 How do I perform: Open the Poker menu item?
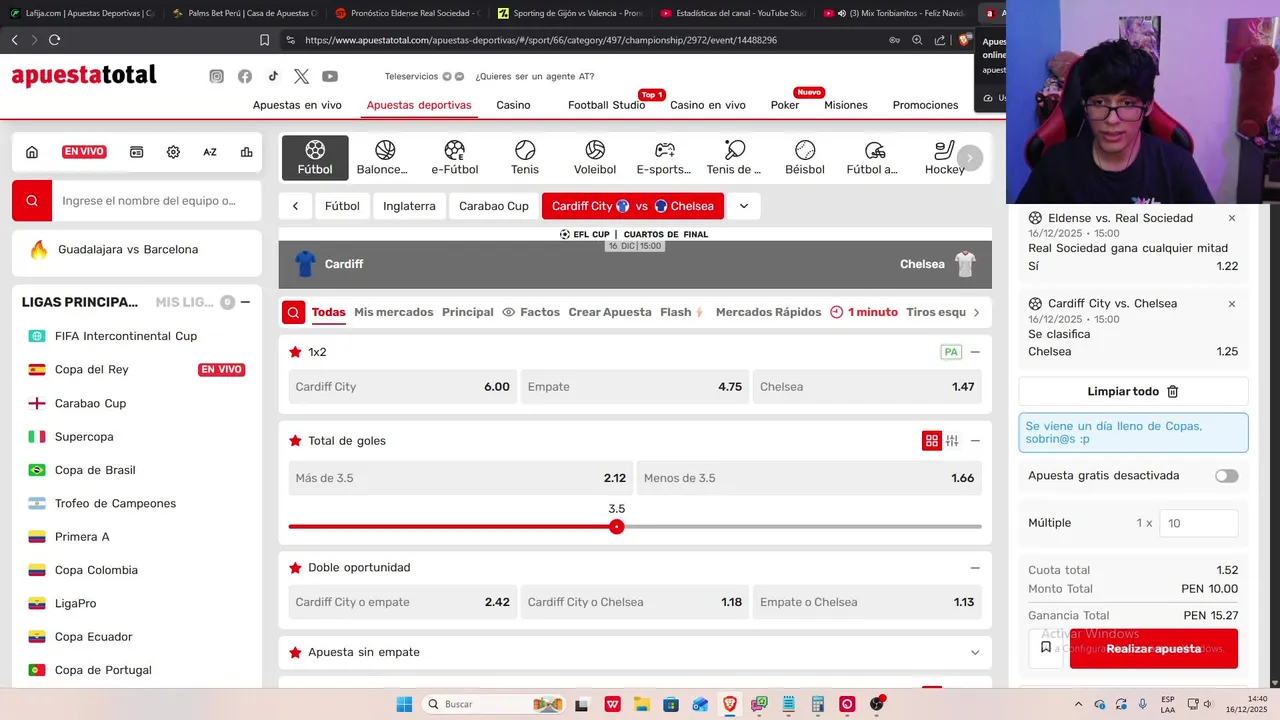[785, 105]
